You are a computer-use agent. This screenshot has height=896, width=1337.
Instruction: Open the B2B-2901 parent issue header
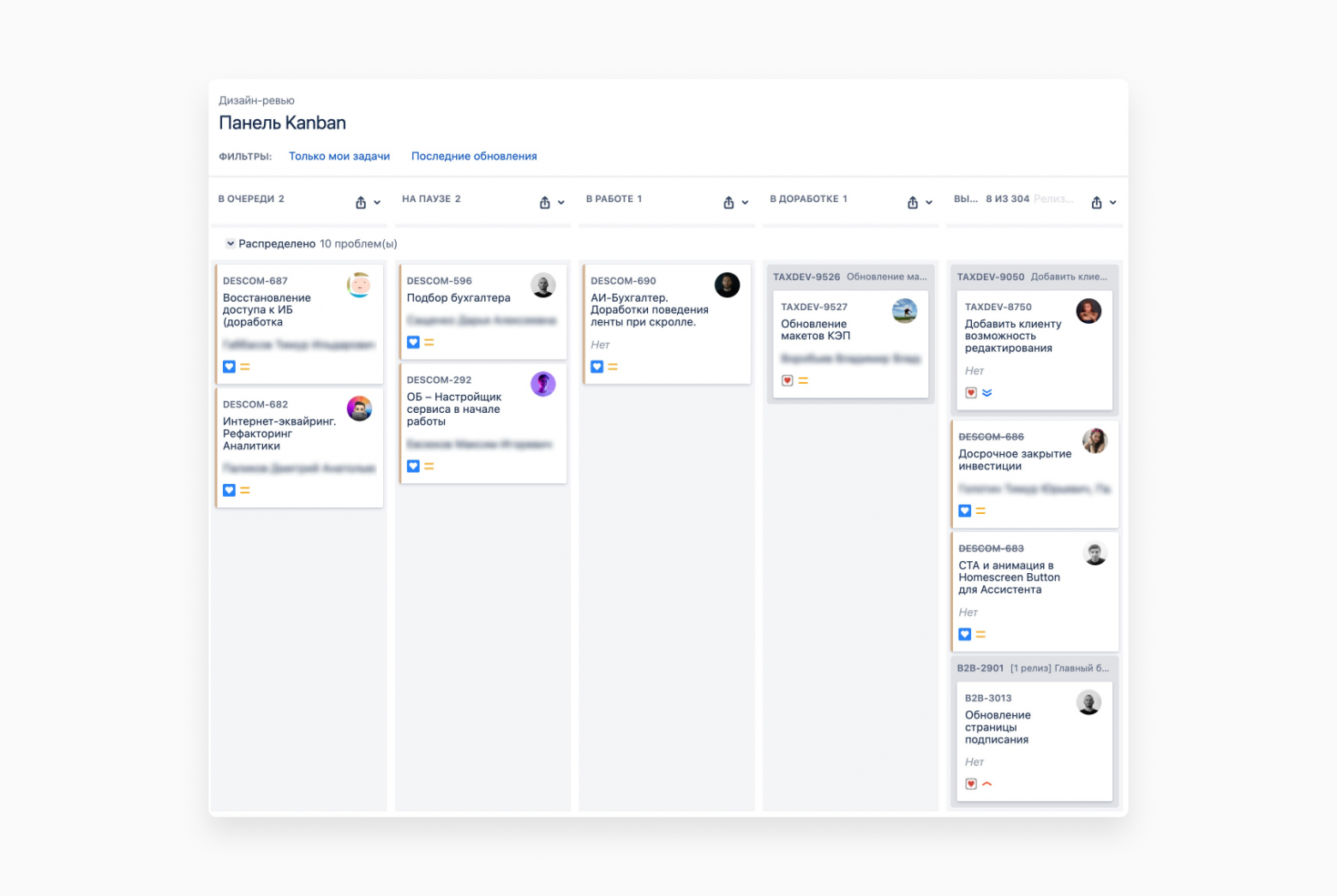pyautogui.click(x=980, y=668)
